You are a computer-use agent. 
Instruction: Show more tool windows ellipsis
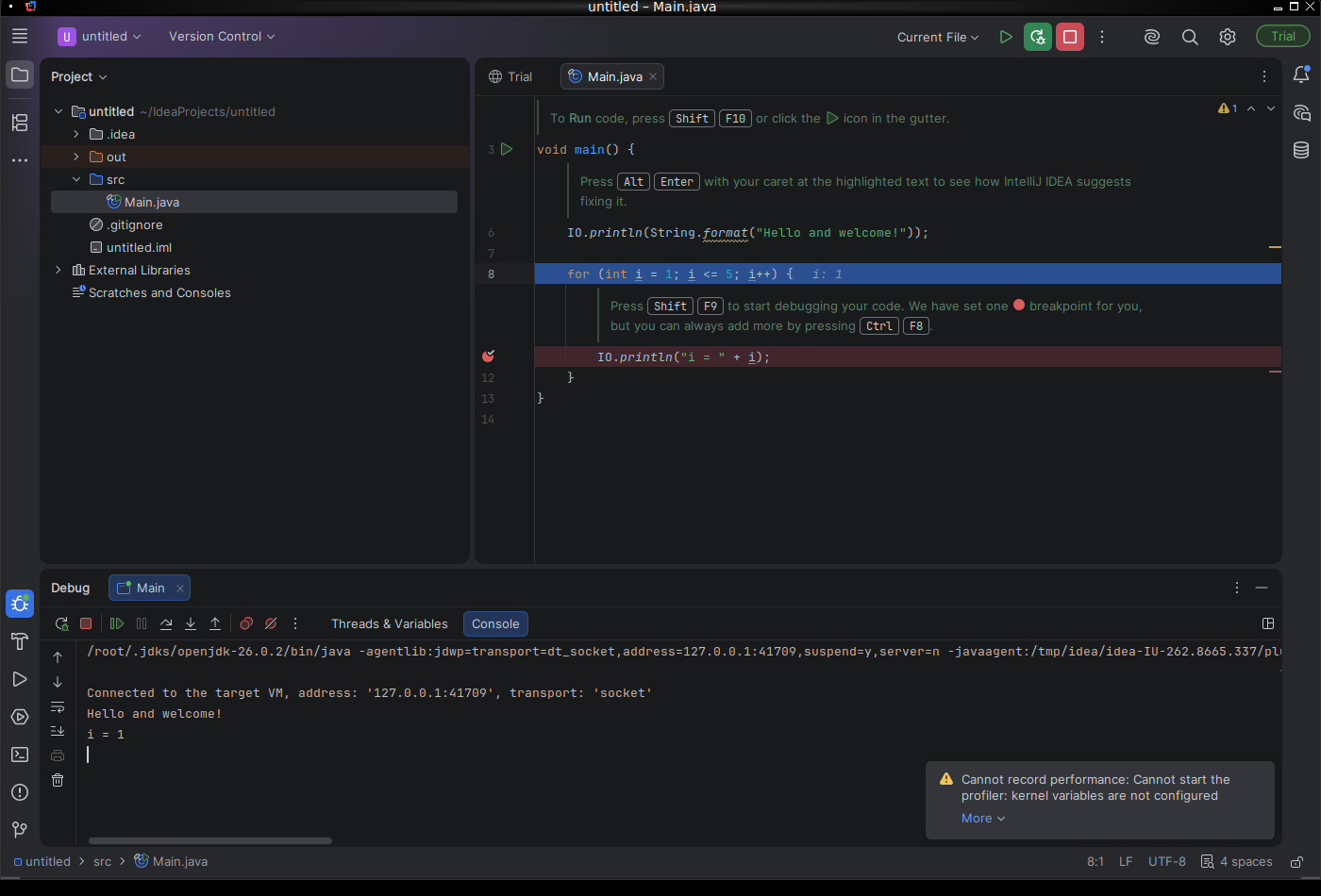click(x=20, y=160)
